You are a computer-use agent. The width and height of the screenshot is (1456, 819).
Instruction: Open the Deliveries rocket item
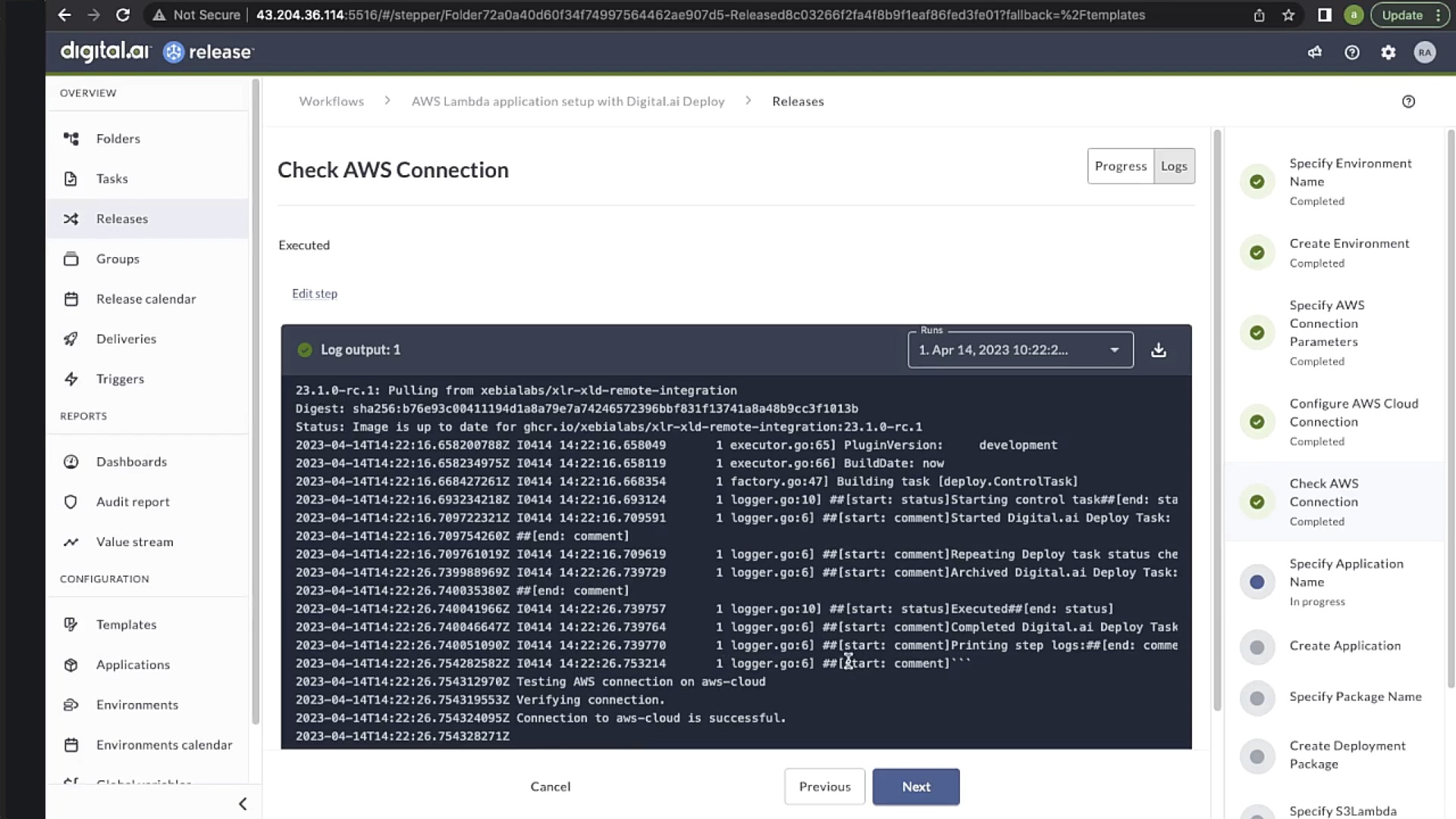click(126, 339)
